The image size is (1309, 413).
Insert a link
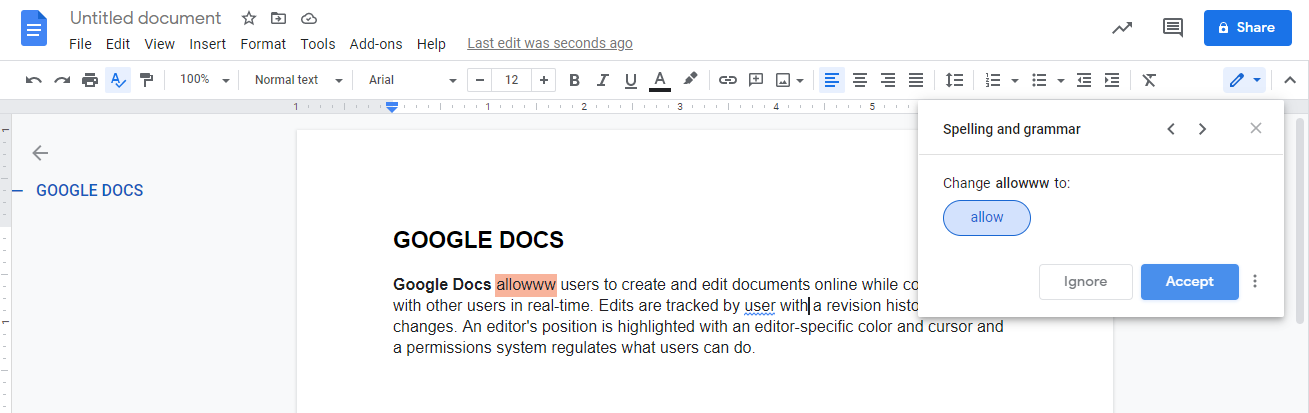coord(728,80)
